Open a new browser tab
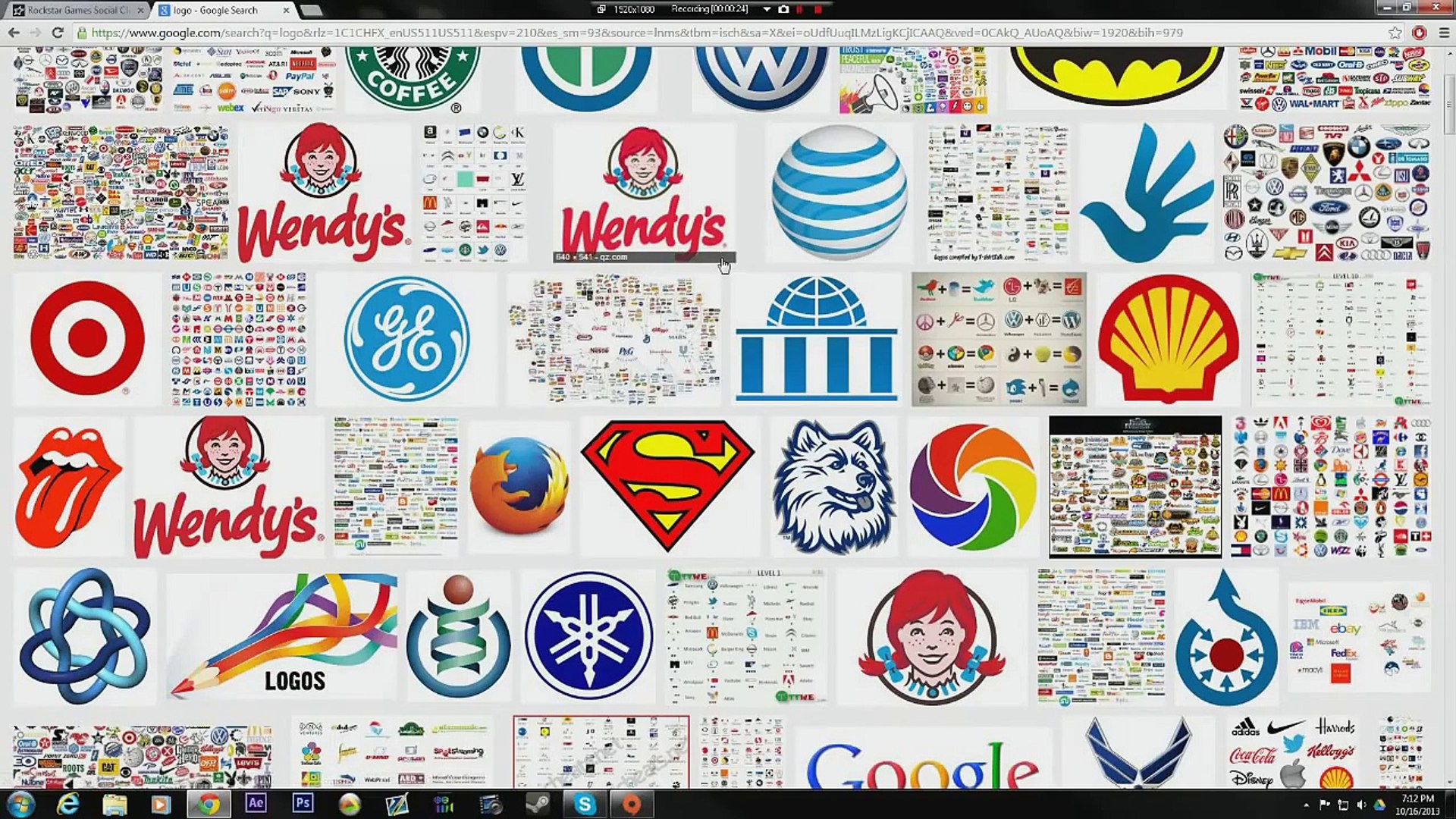The image size is (1456, 819). point(311,10)
